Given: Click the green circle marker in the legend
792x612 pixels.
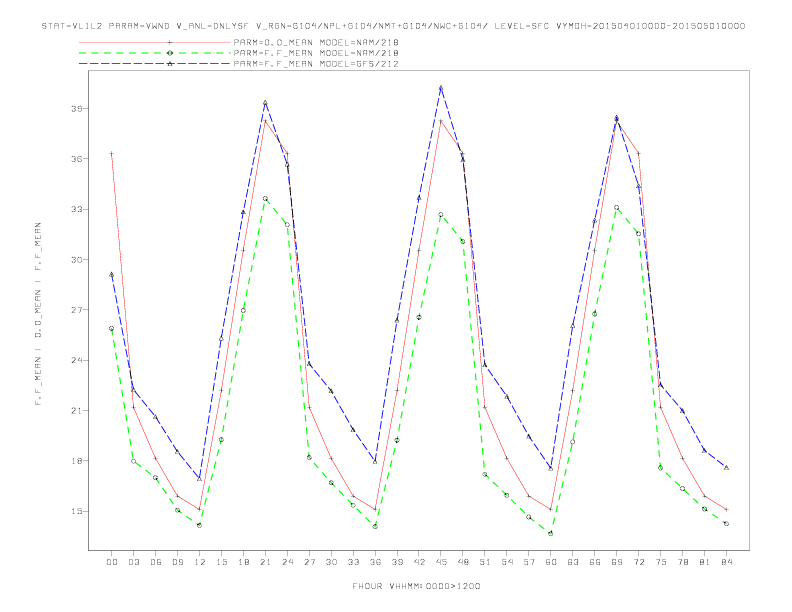Looking at the screenshot, I should coord(170,53).
